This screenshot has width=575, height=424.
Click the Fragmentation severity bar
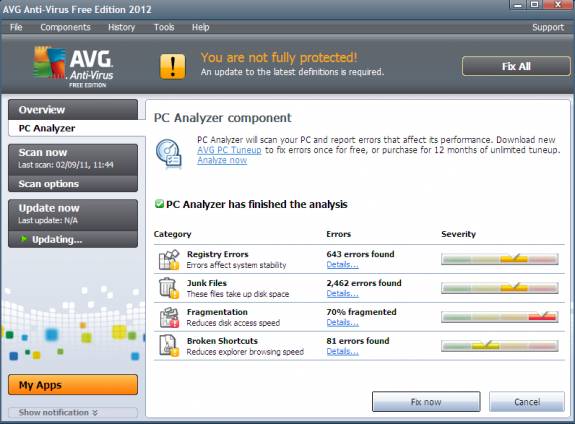pos(500,317)
